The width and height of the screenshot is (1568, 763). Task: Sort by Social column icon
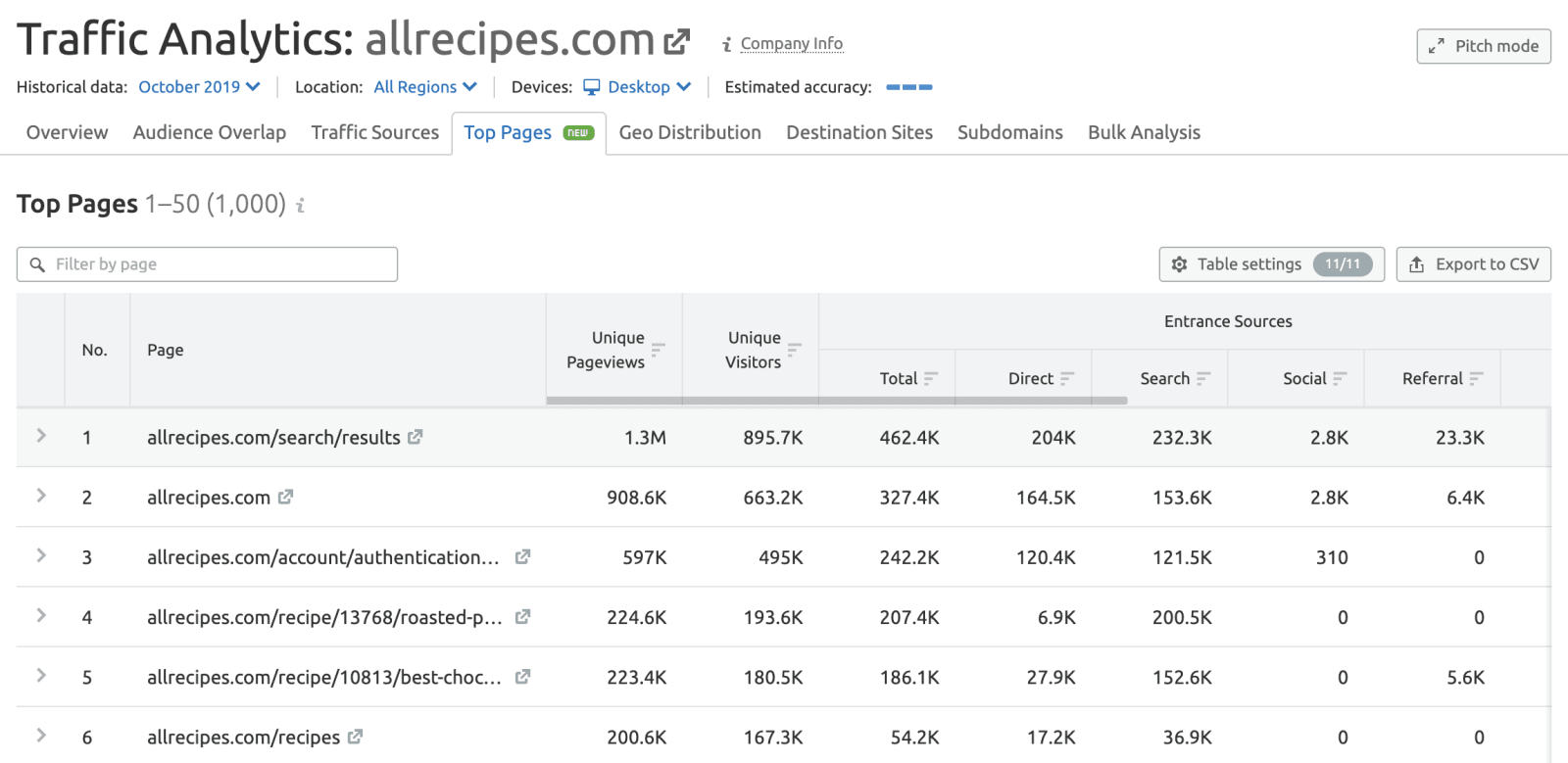point(1340,378)
